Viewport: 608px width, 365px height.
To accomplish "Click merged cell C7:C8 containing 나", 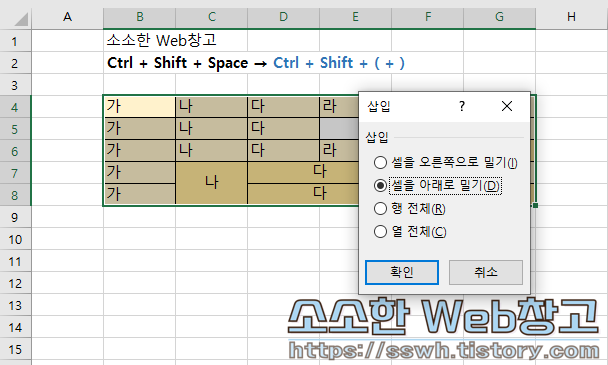I will pos(212,183).
